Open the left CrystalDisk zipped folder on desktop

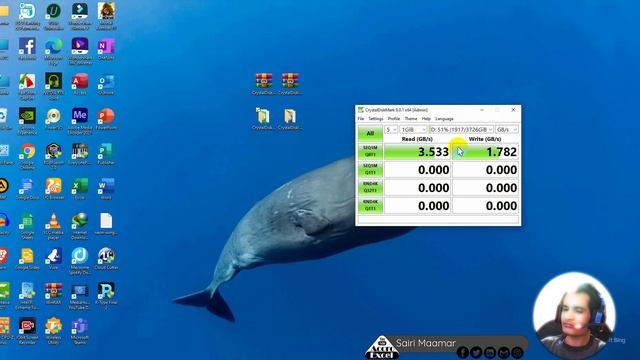point(264,119)
